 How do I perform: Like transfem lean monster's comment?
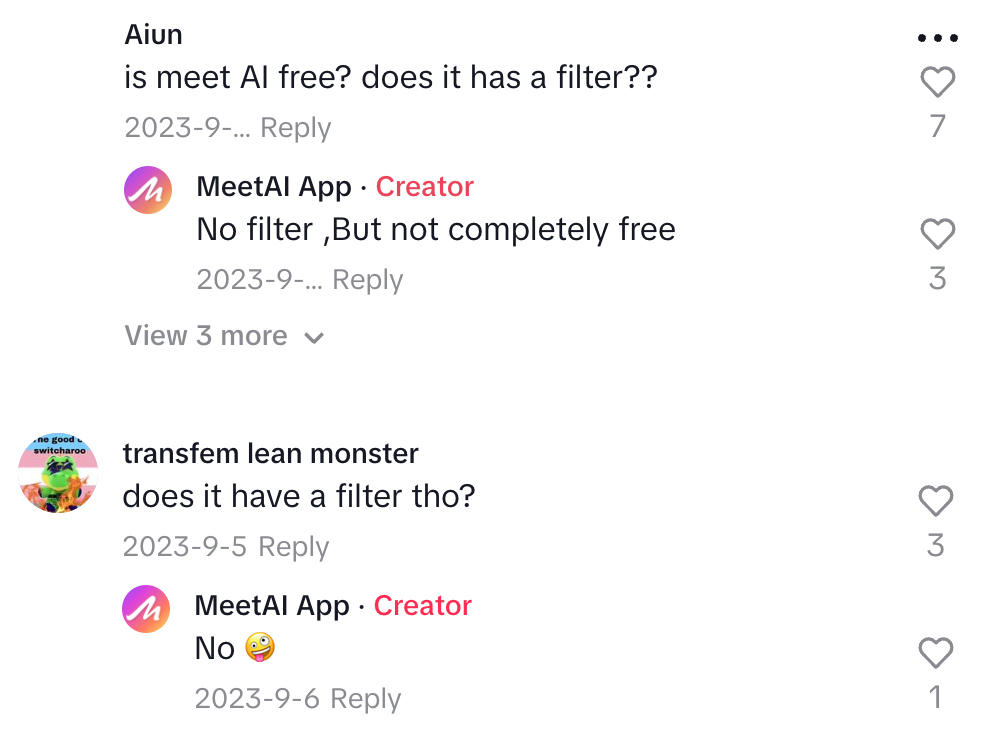click(x=936, y=500)
